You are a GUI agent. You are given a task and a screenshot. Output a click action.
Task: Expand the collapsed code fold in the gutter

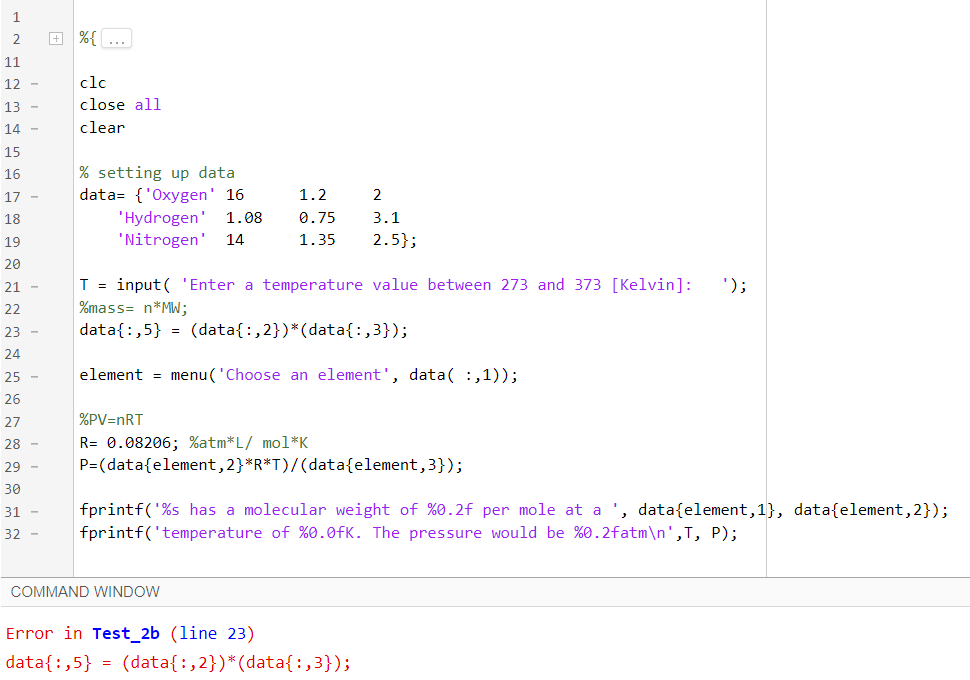(55, 37)
